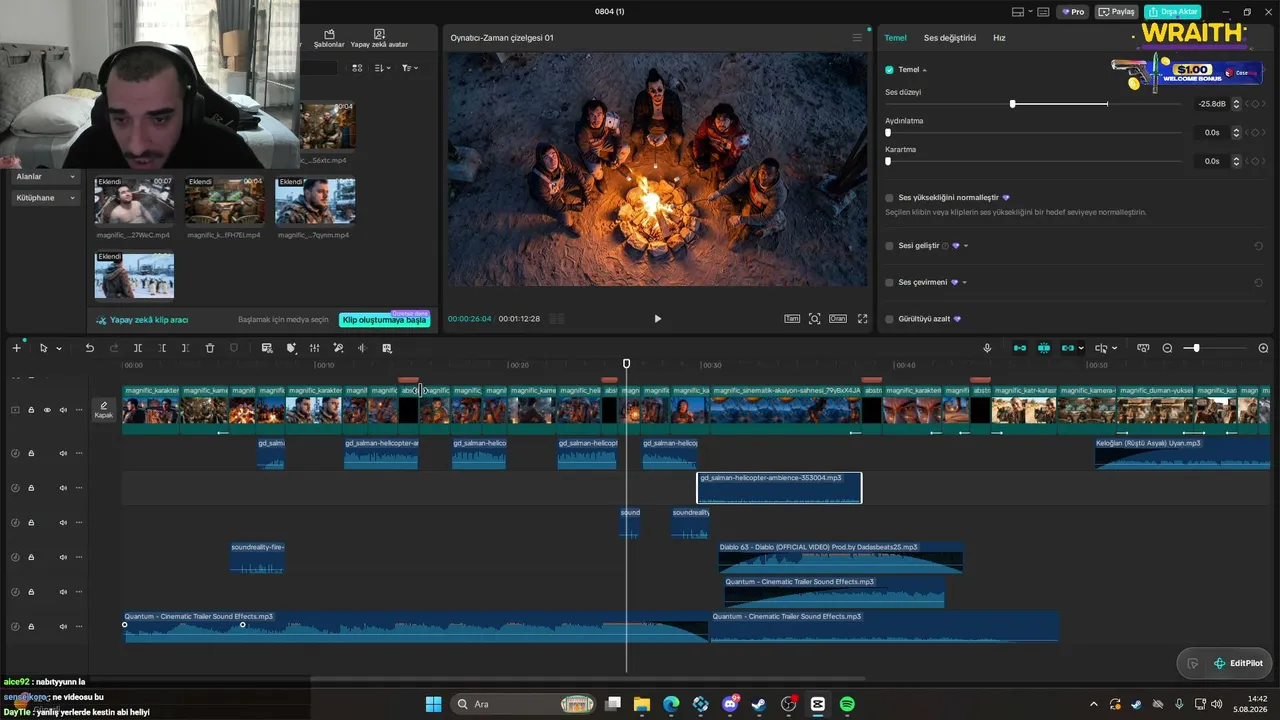This screenshot has width=1280, height=720.
Task: Switch to the Temel tab
Action: click(895, 38)
